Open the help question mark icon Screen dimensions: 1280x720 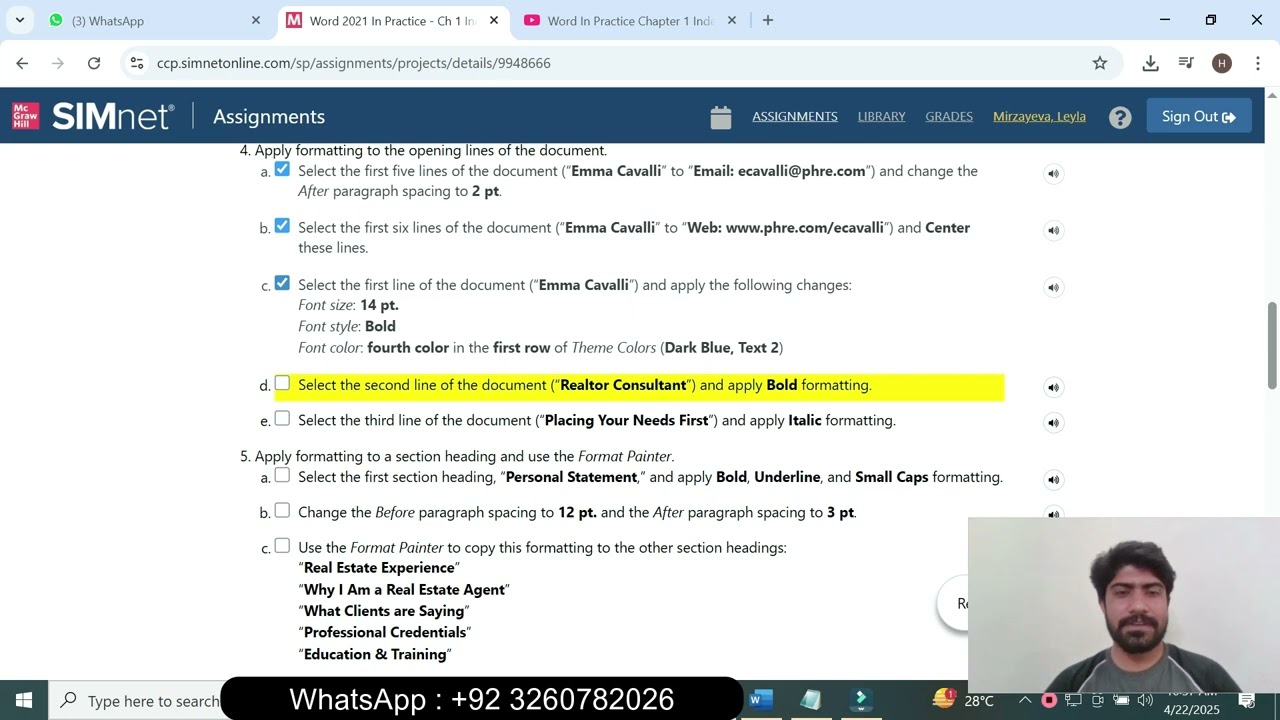pos(1120,117)
